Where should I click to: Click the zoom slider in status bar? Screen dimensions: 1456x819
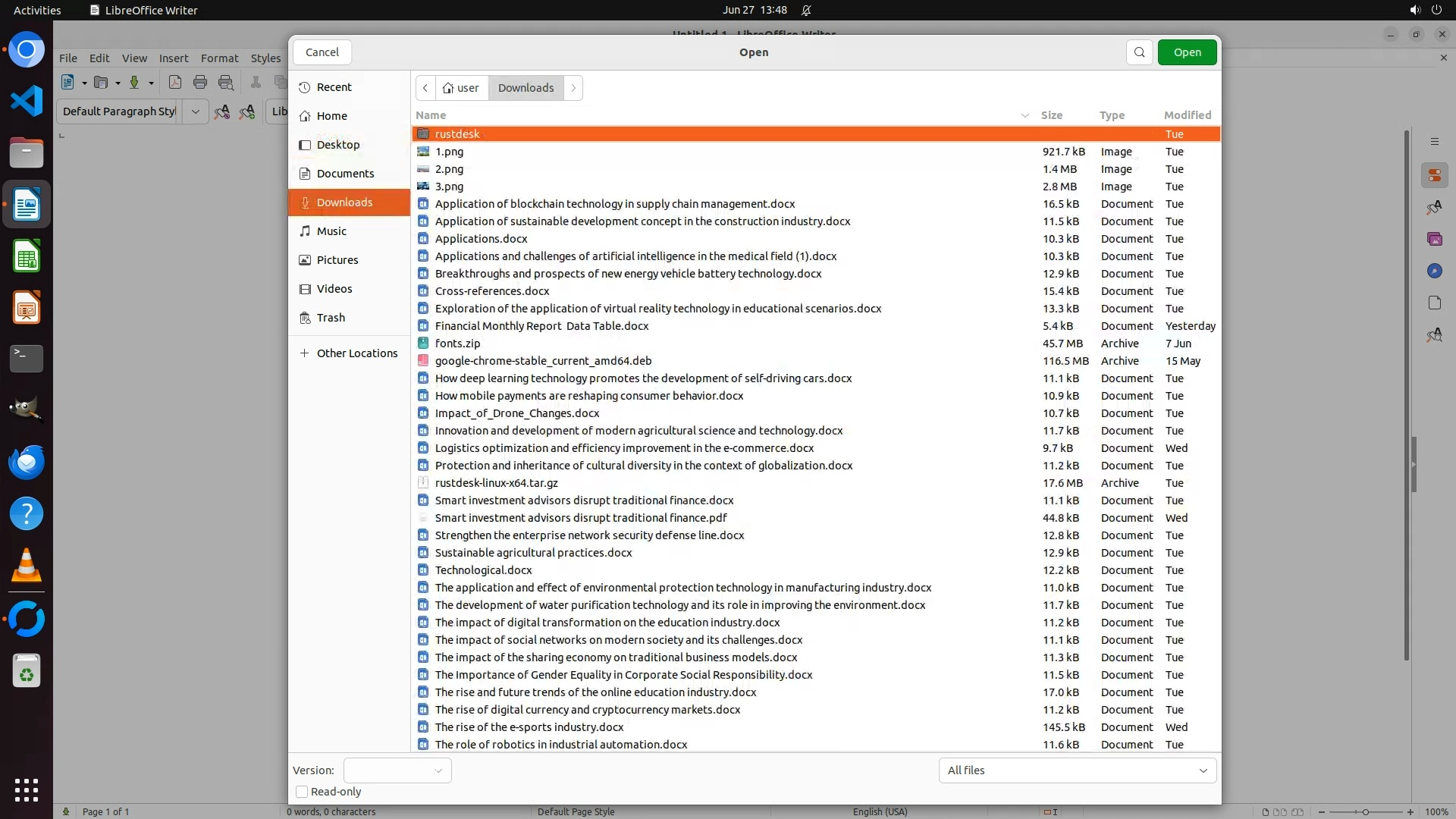[x=1365, y=811]
